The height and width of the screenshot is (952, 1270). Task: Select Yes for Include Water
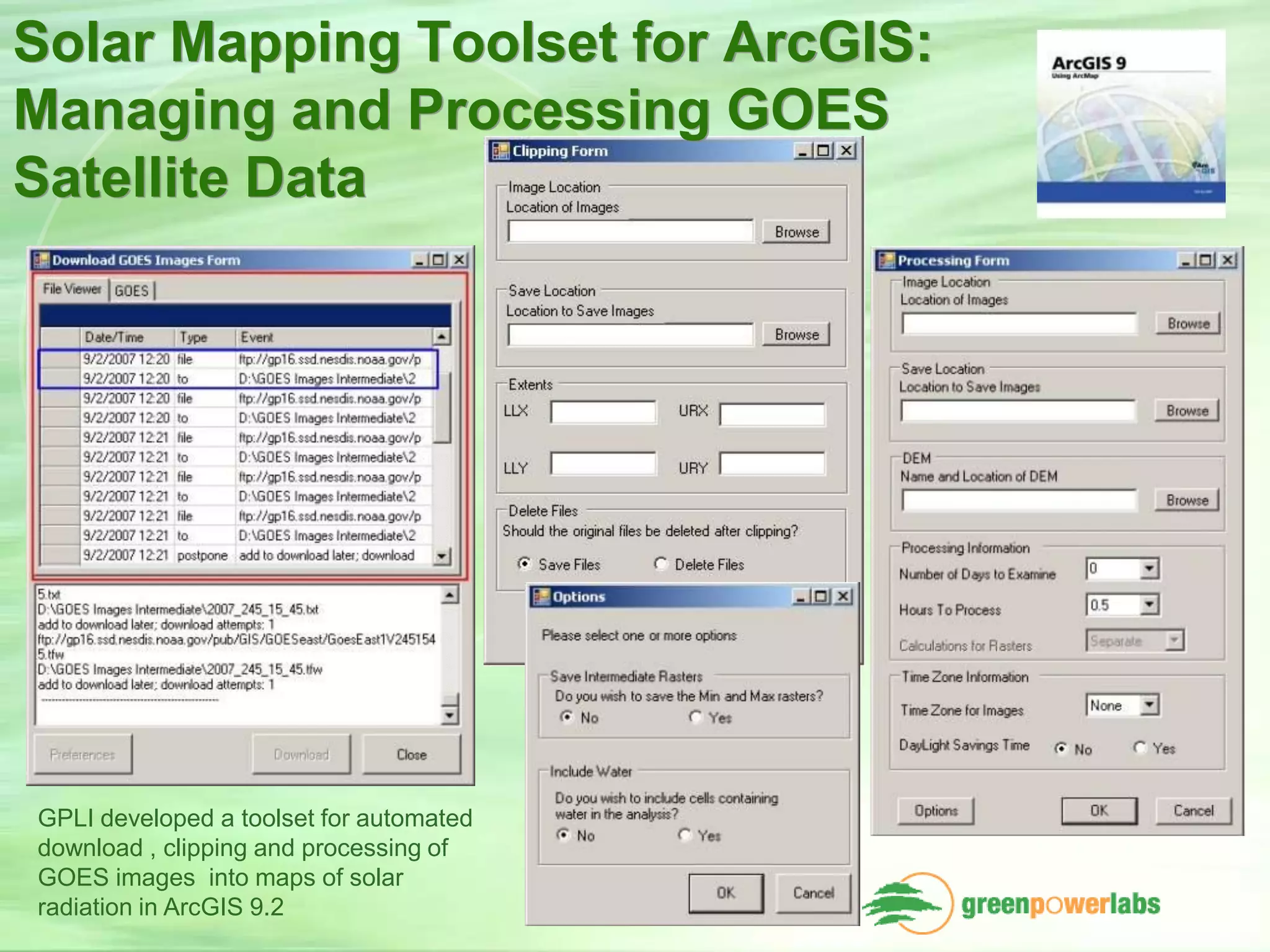pos(684,835)
